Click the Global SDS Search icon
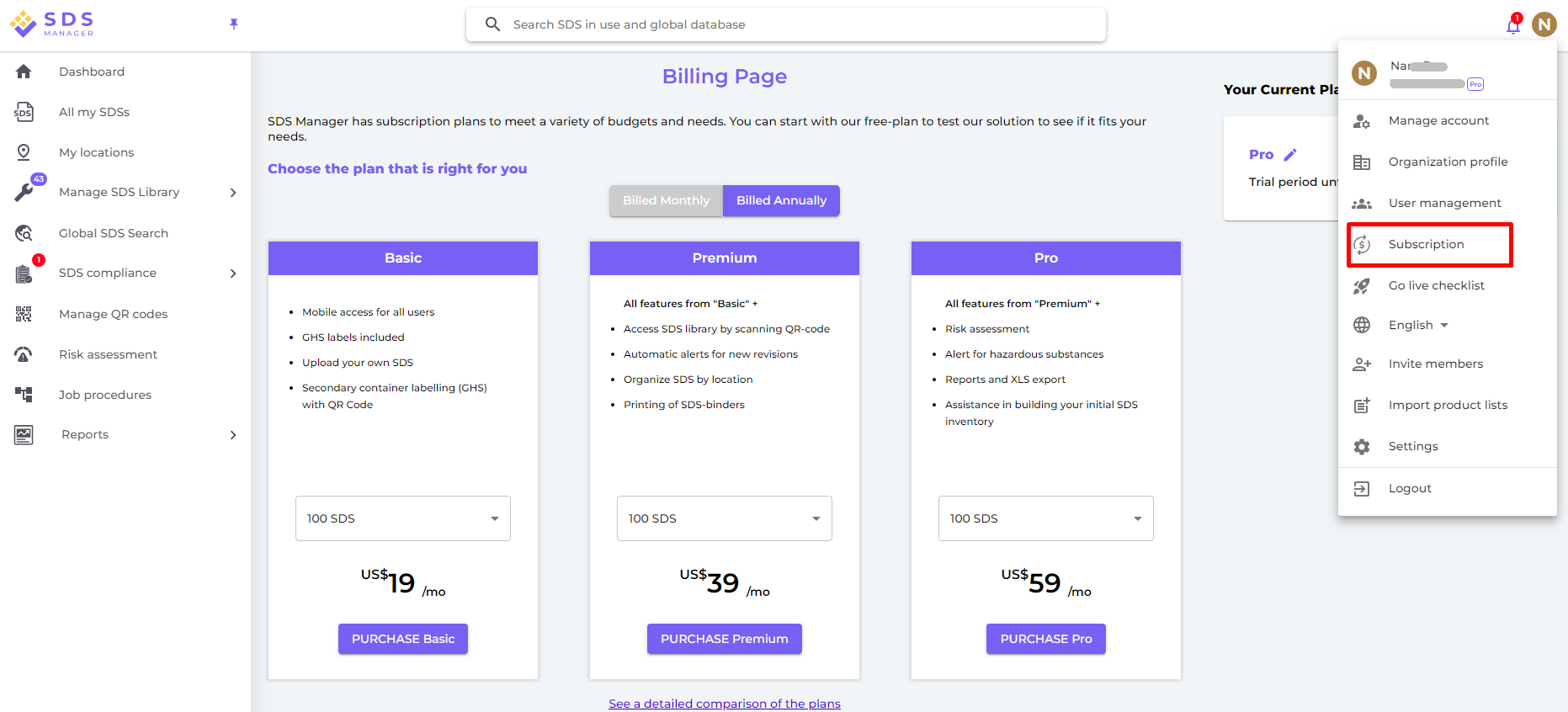This screenshot has height=712, width=1568. point(24,233)
